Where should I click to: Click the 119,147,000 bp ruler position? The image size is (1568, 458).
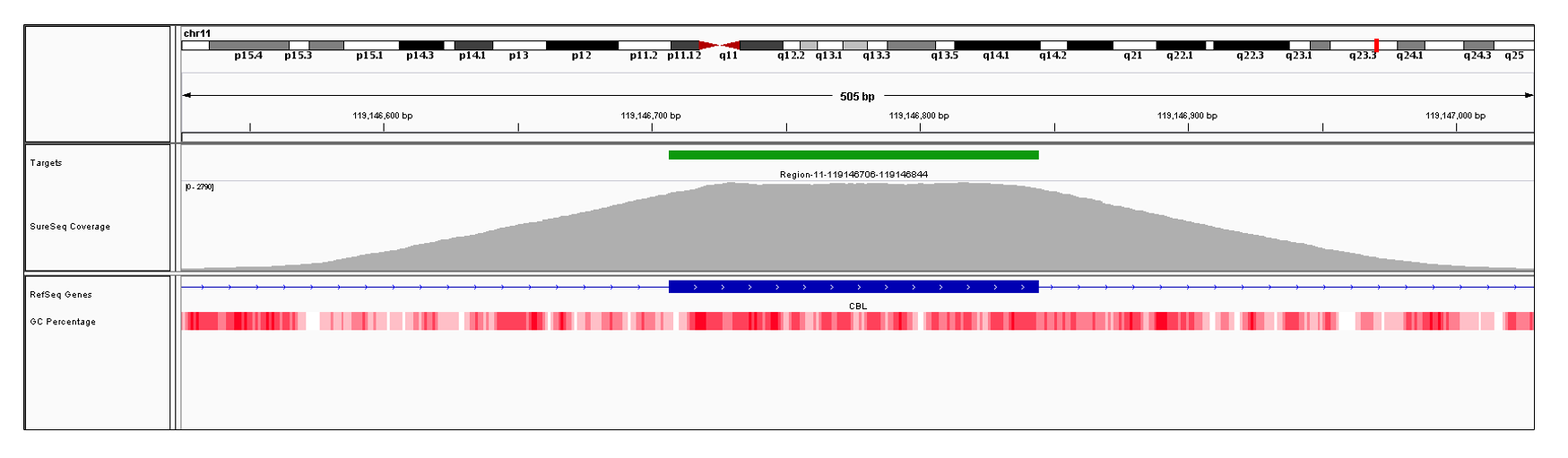click(1455, 116)
